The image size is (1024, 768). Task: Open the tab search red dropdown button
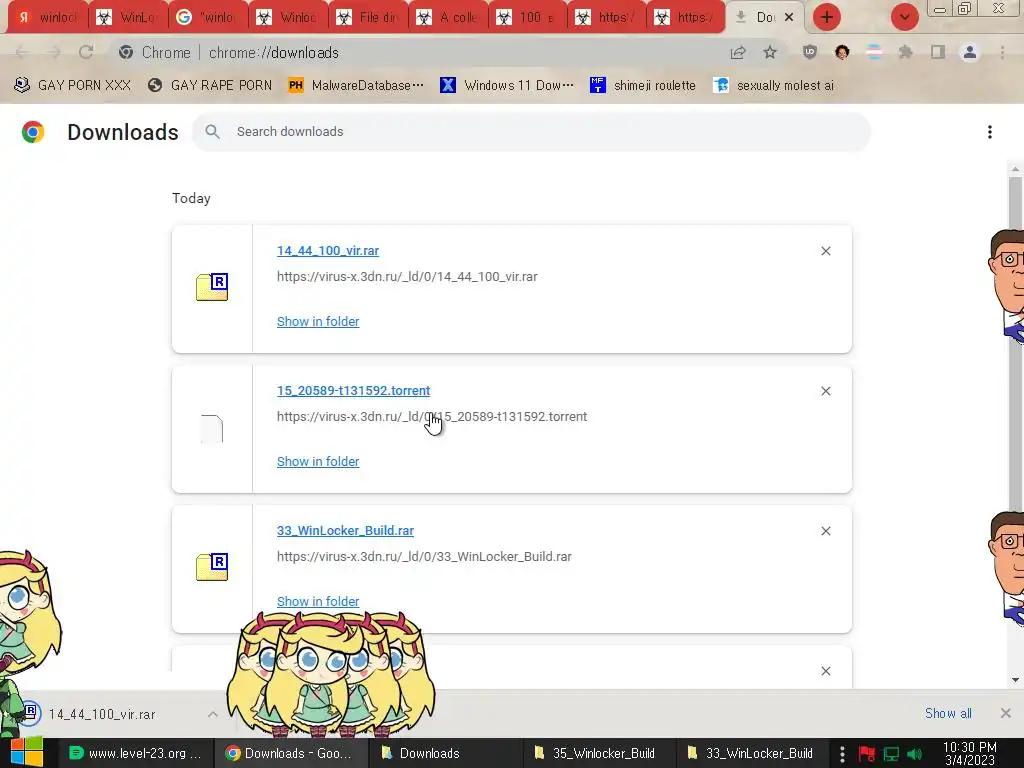tap(904, 18)
